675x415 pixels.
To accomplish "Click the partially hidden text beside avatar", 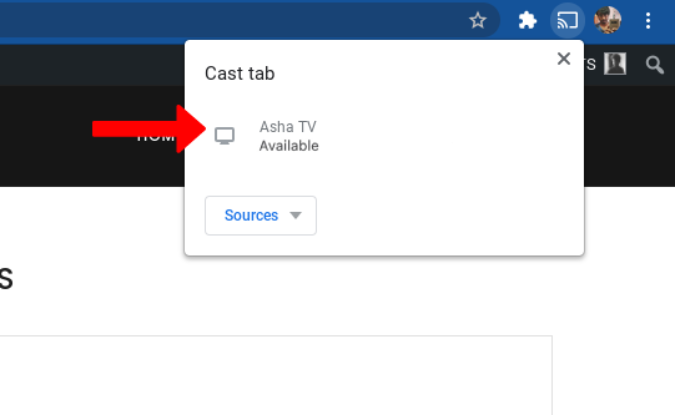I will (590, 64).
